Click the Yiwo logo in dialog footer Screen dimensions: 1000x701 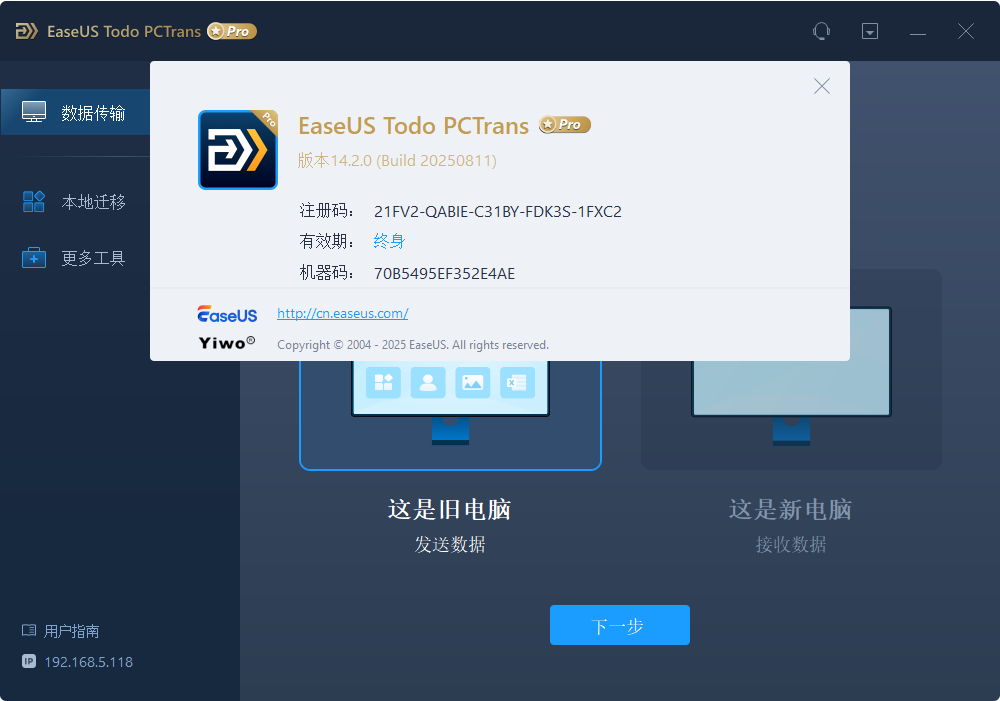pos(227,343)
